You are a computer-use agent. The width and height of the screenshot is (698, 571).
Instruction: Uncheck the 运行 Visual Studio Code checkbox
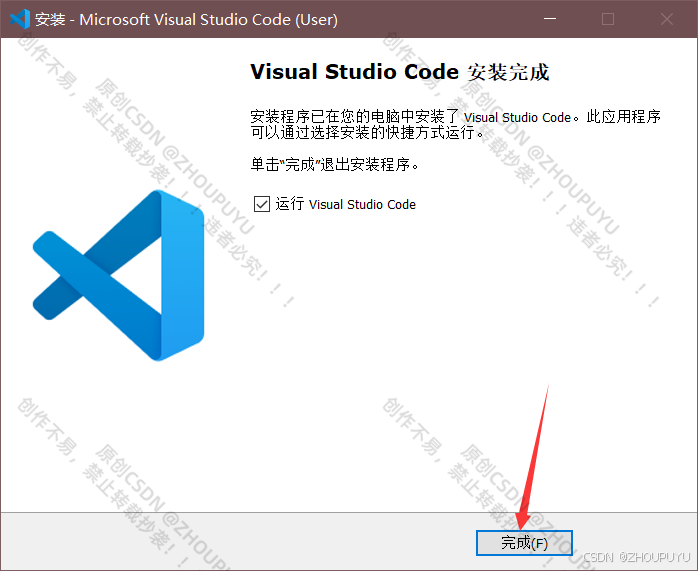click(262, 204)
